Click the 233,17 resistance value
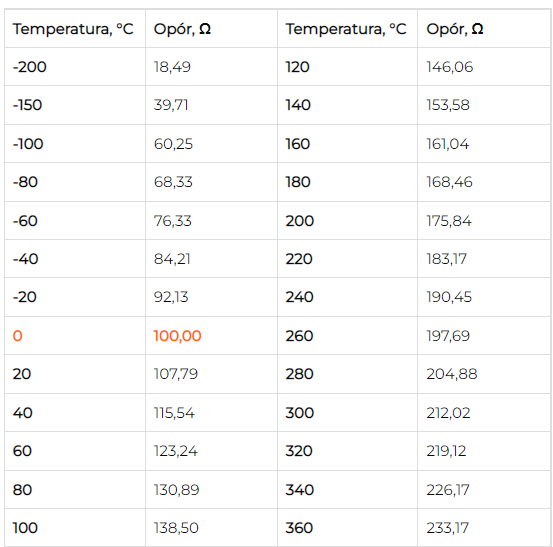 tap(448, 528)
